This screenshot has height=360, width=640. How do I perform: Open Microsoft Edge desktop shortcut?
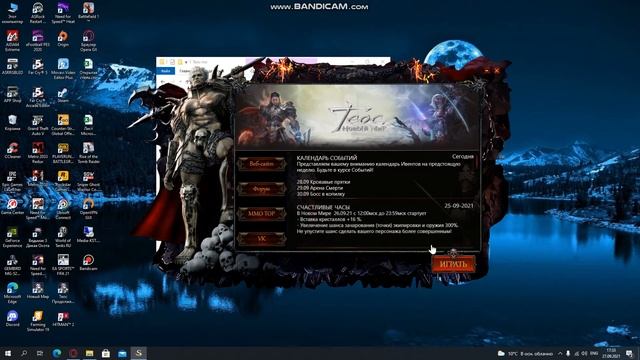pos(13,293)
